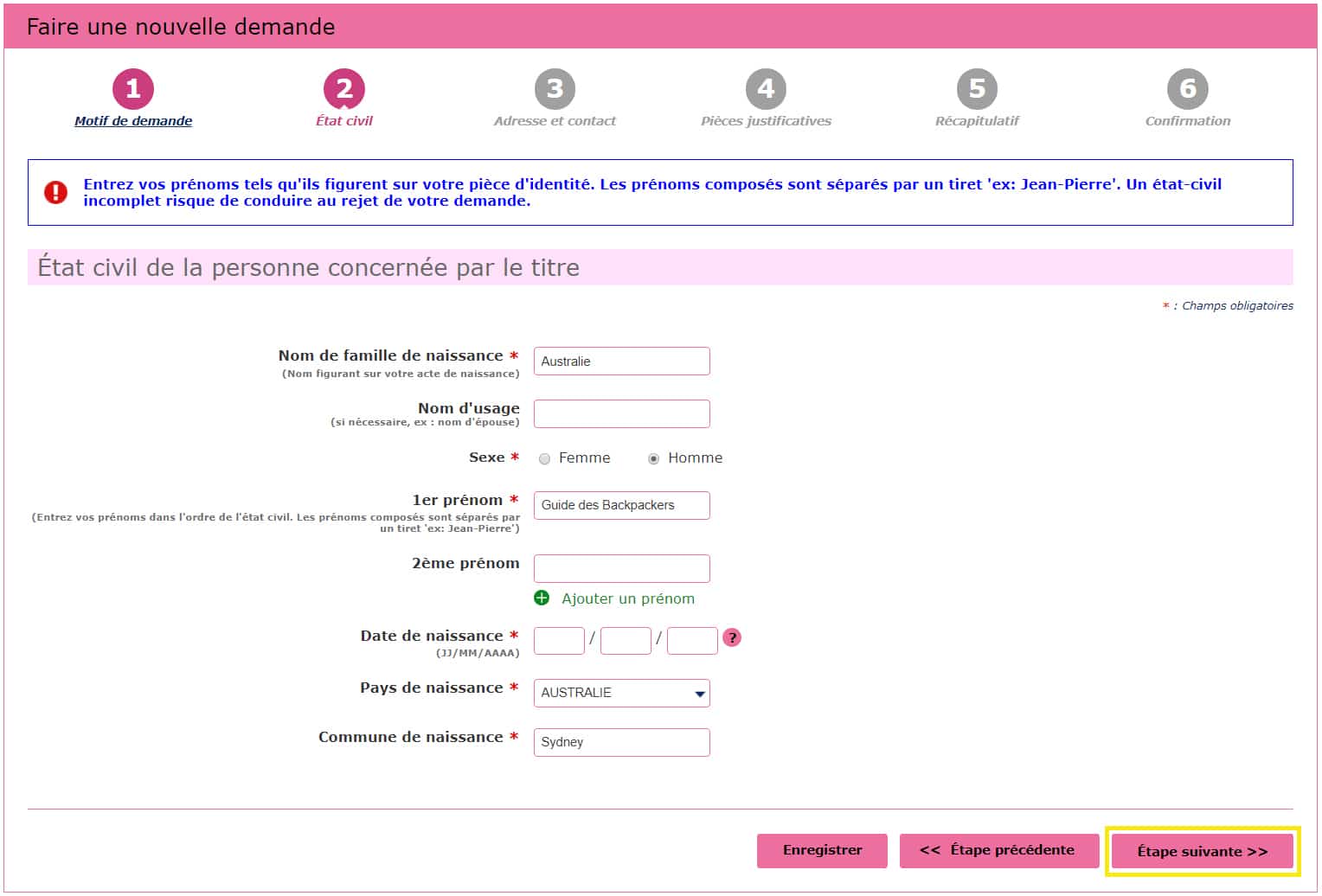Click the 'Date de naissance' label

[431, 636]
